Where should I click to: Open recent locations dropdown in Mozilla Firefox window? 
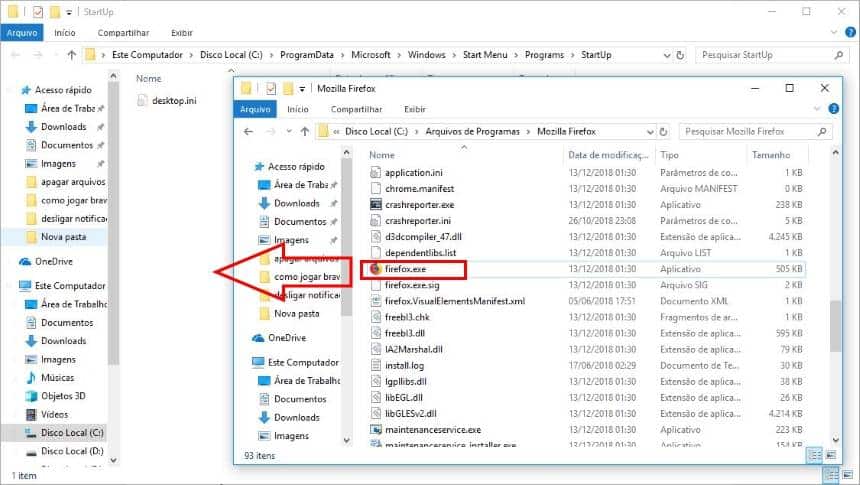(x=289, y=132)
